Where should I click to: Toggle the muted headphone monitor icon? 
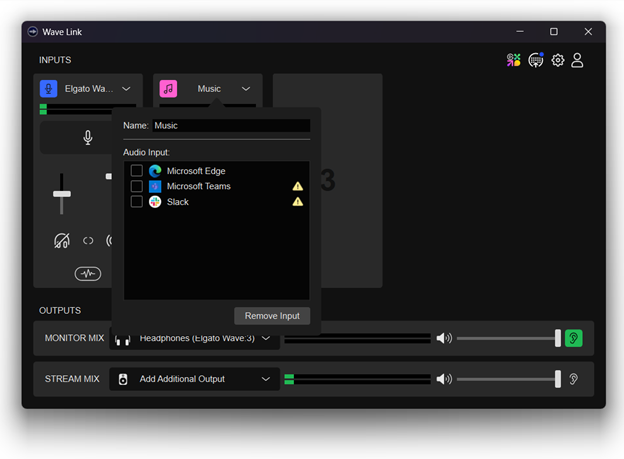[x=62, y=240]
